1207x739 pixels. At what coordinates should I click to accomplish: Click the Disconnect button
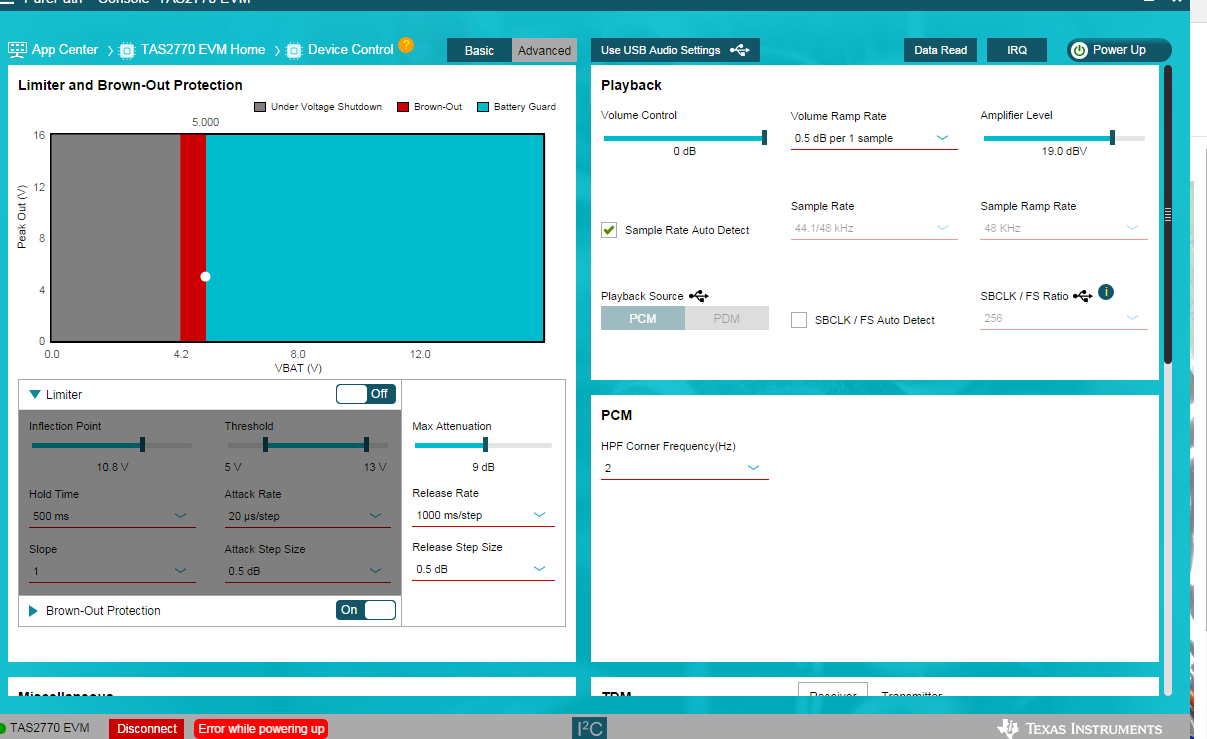[x=147, y=729]
